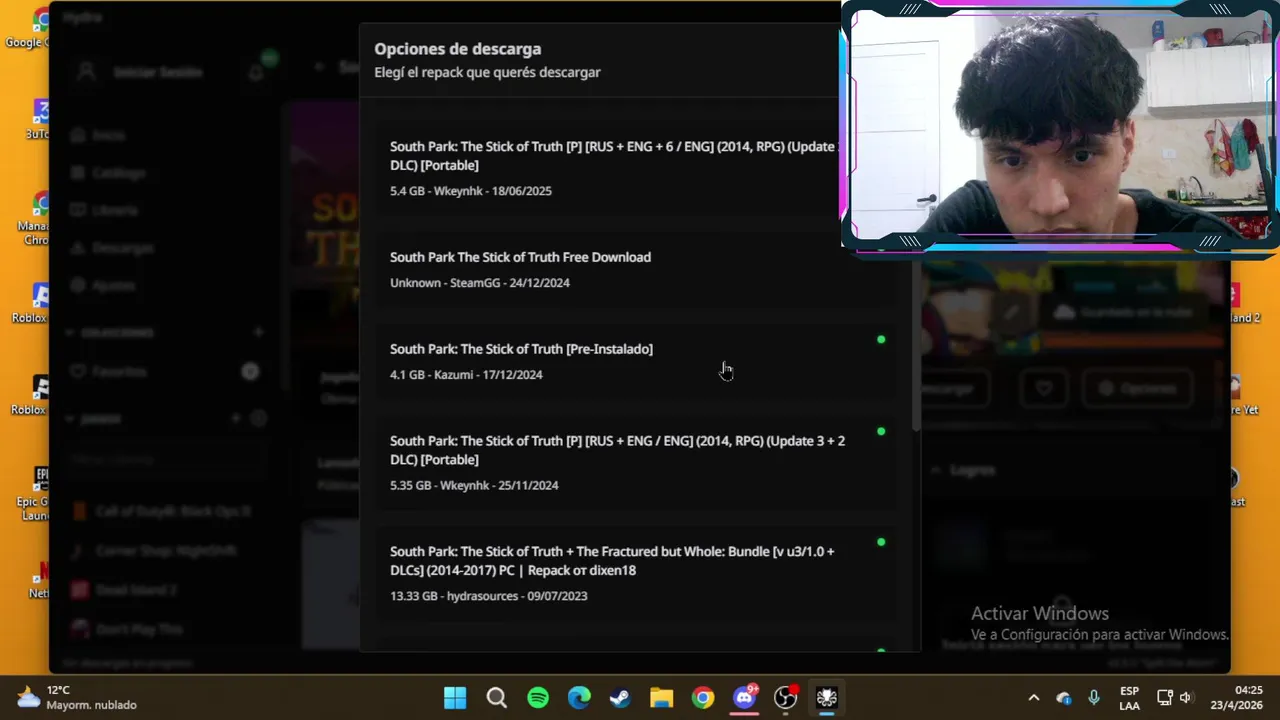Open network and volume quick settings
1280x720 pixels.
pos(1175,697)
